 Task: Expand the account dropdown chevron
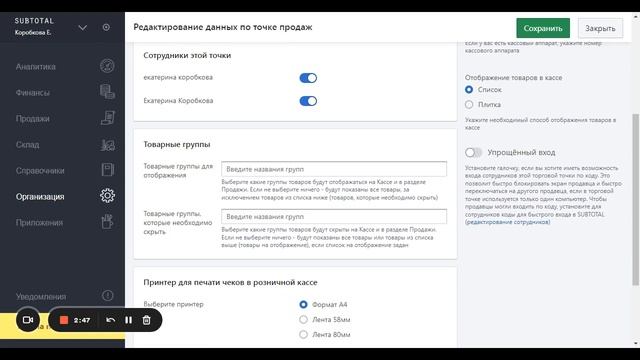coord(82,28)
